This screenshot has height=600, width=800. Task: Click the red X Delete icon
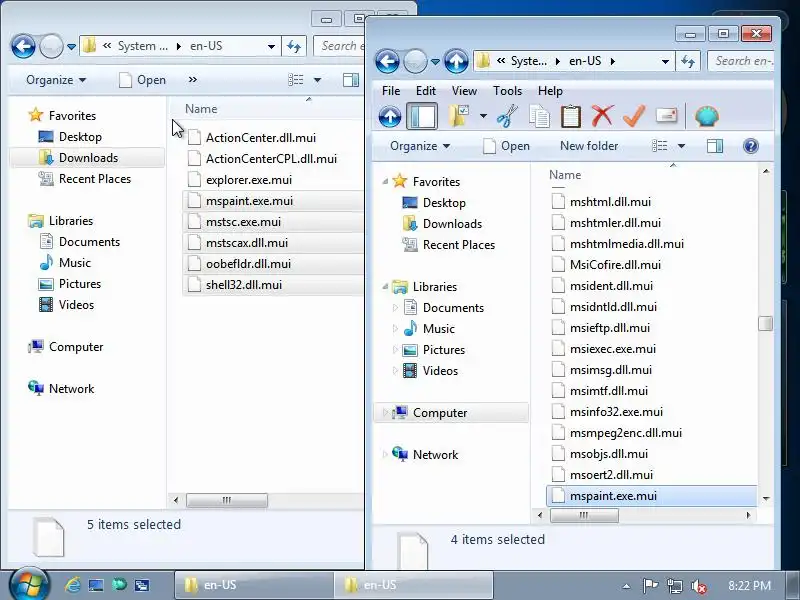603,116
